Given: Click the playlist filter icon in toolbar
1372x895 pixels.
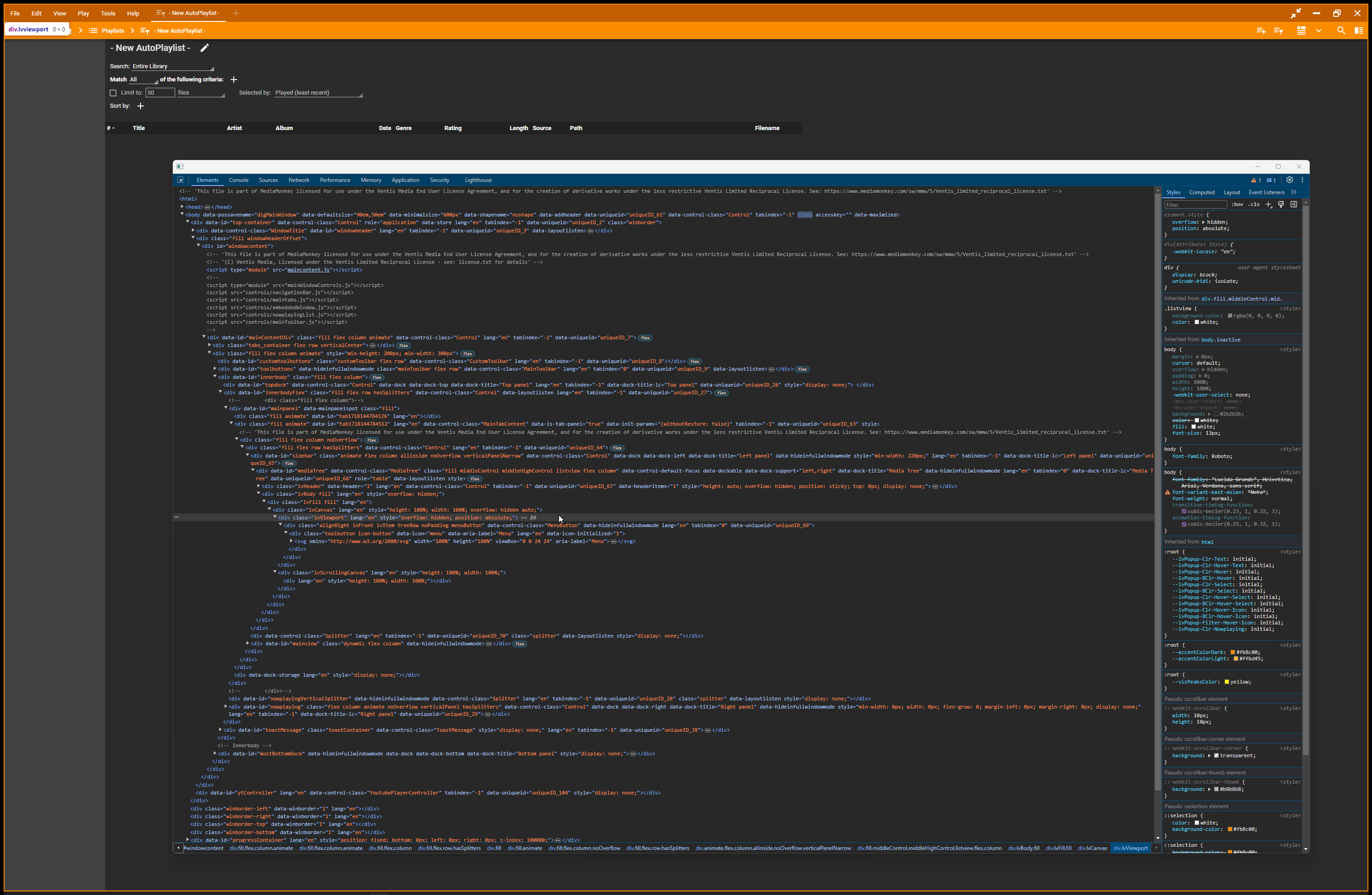Looking at the screenshot, I should click(x=1279, y=30).
